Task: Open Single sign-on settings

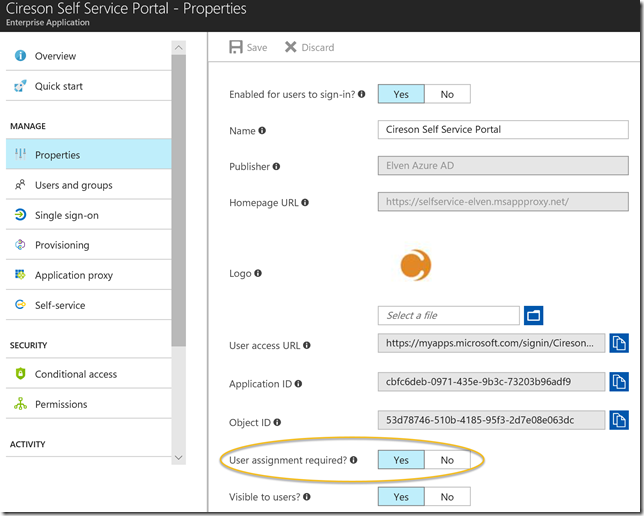Action: tap(88, 215)
